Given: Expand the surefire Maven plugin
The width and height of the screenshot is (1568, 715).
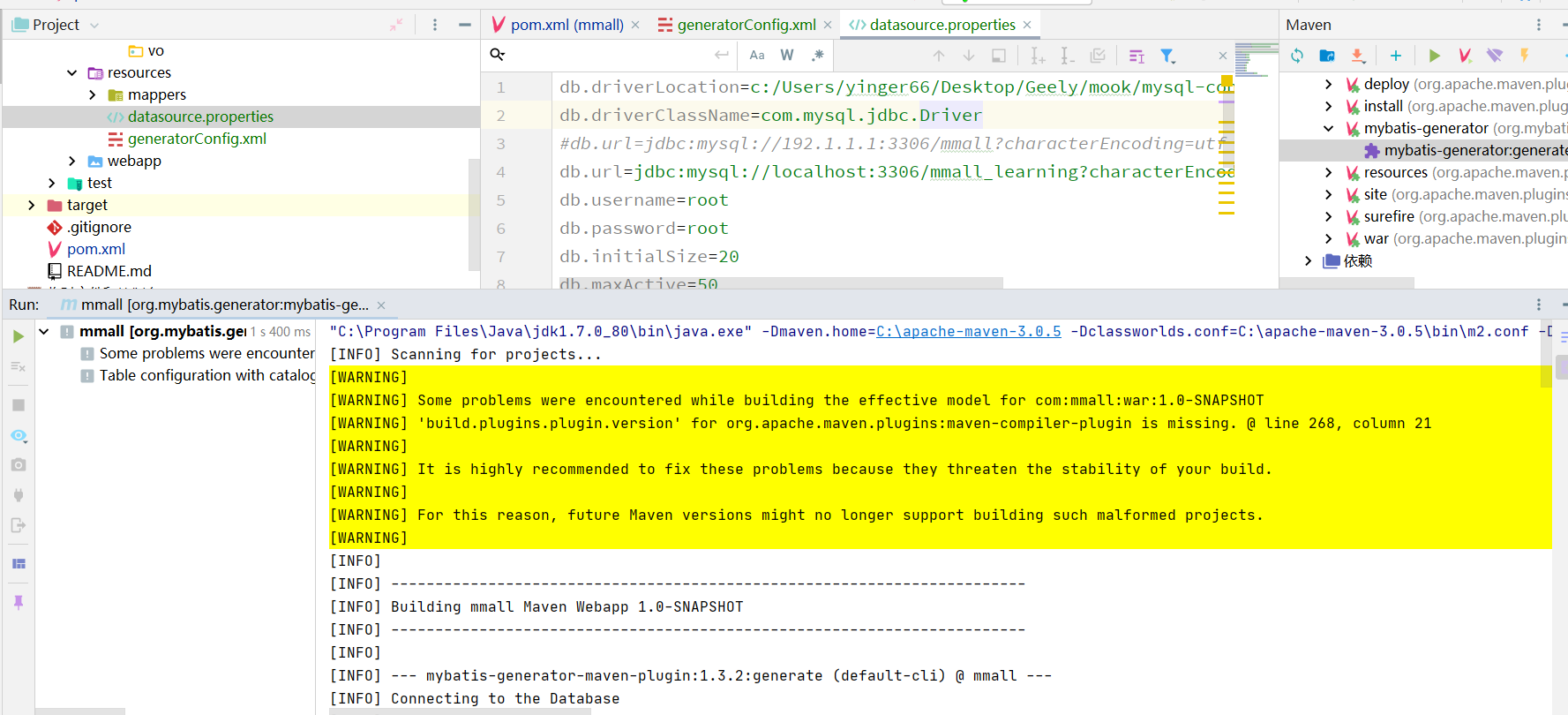Looking at the screenshot, I should point(1329,216).
